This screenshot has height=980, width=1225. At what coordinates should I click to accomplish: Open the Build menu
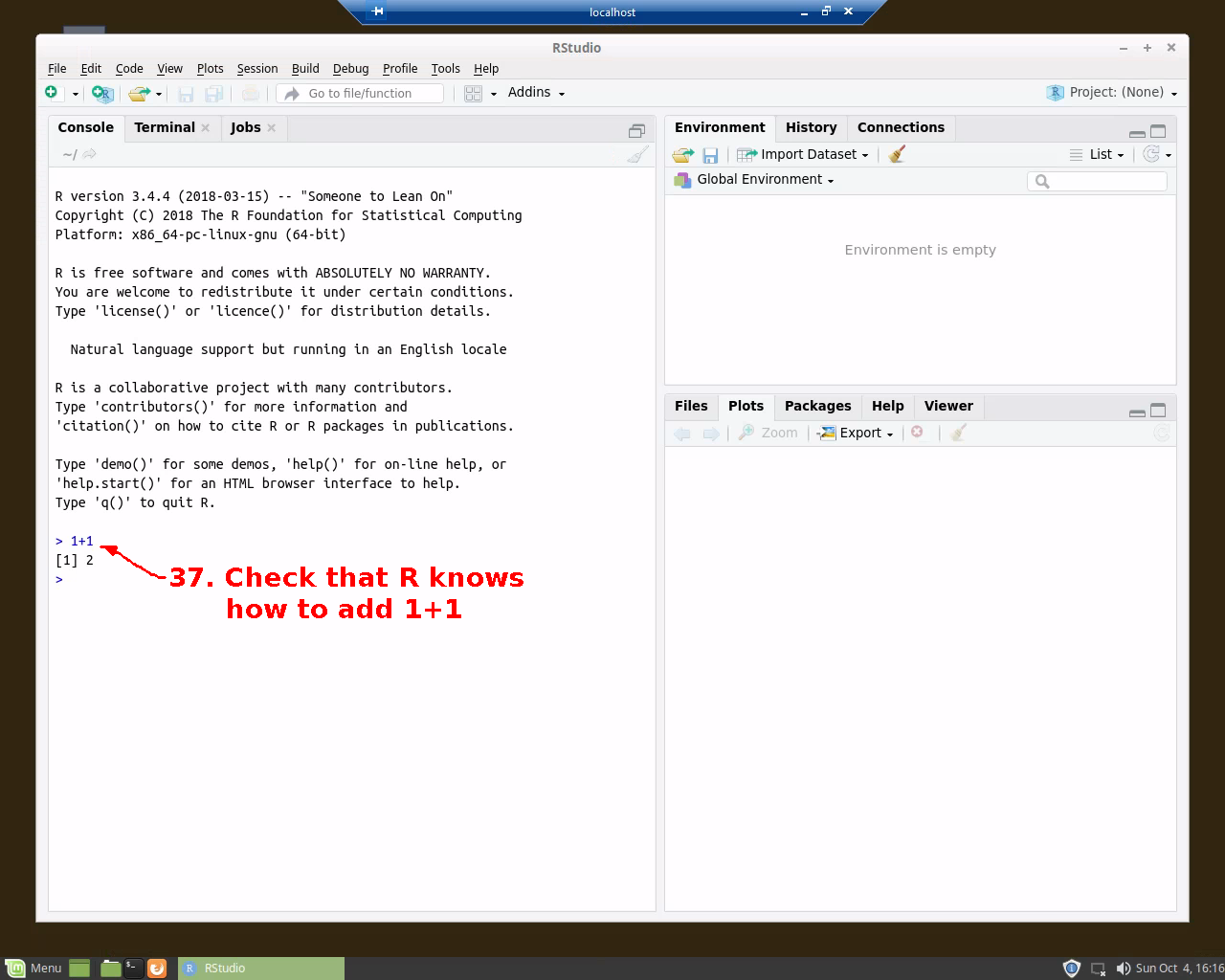305,69
